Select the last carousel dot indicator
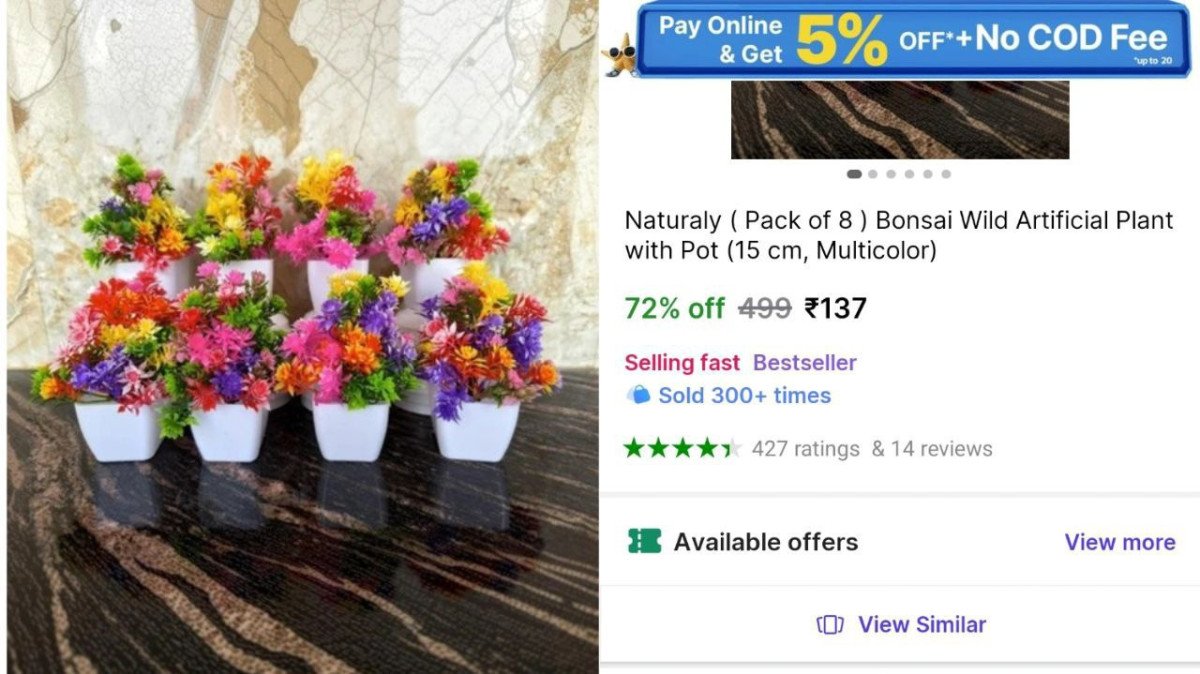 point(945,173)
